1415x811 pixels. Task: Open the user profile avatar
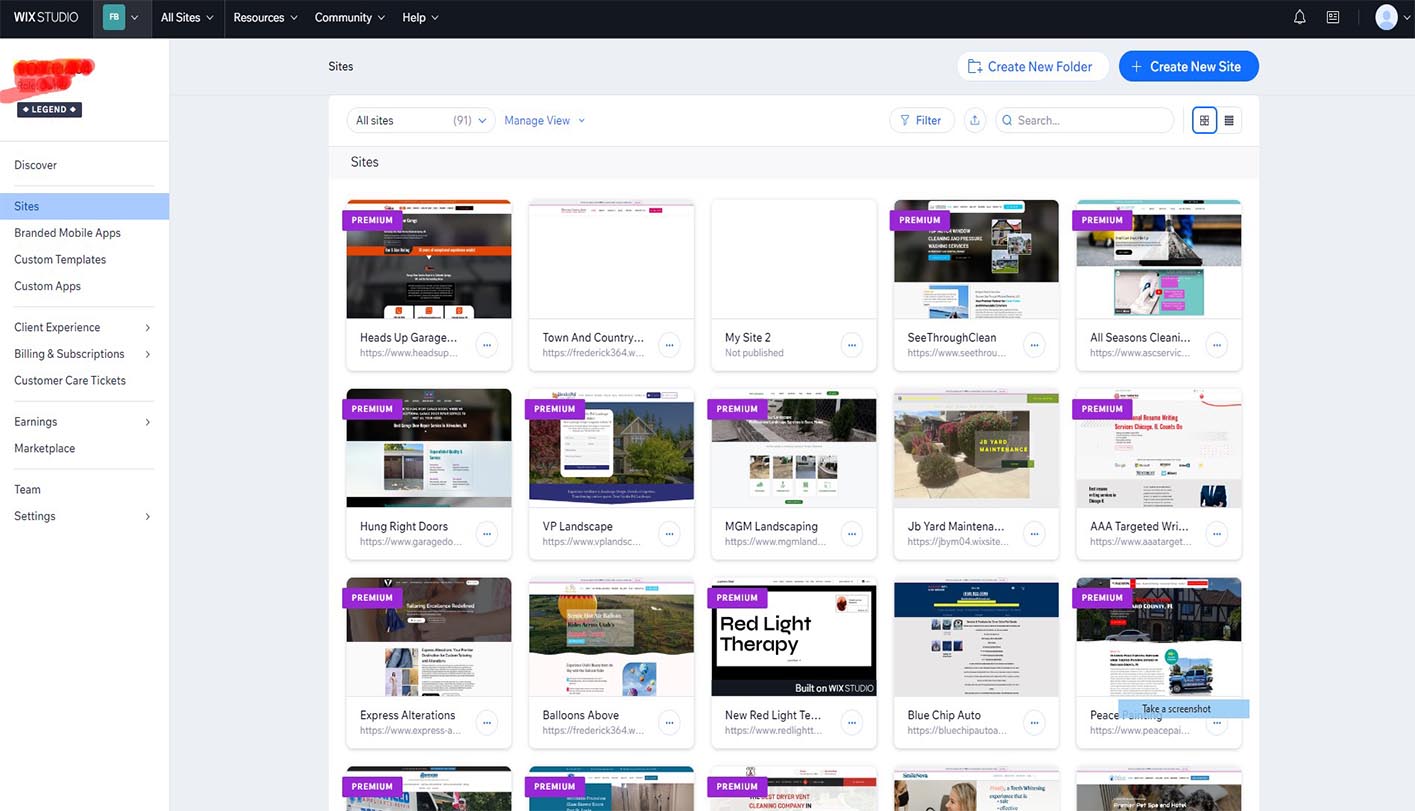[1386, 17]
